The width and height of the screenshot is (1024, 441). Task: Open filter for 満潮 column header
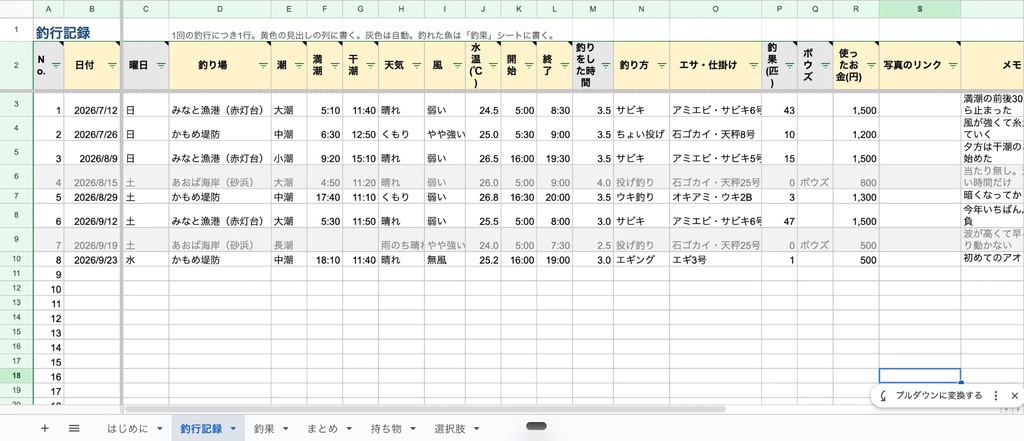point(334,65)
